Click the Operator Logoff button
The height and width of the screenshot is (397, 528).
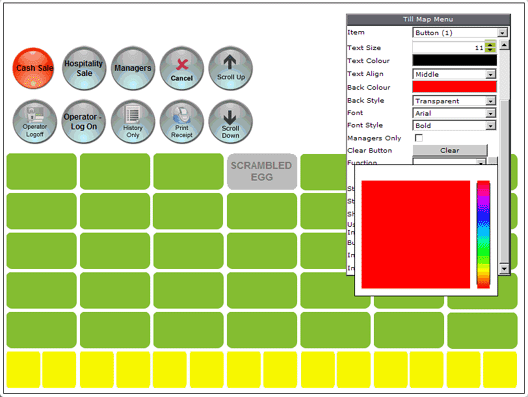tap(35, 122)
